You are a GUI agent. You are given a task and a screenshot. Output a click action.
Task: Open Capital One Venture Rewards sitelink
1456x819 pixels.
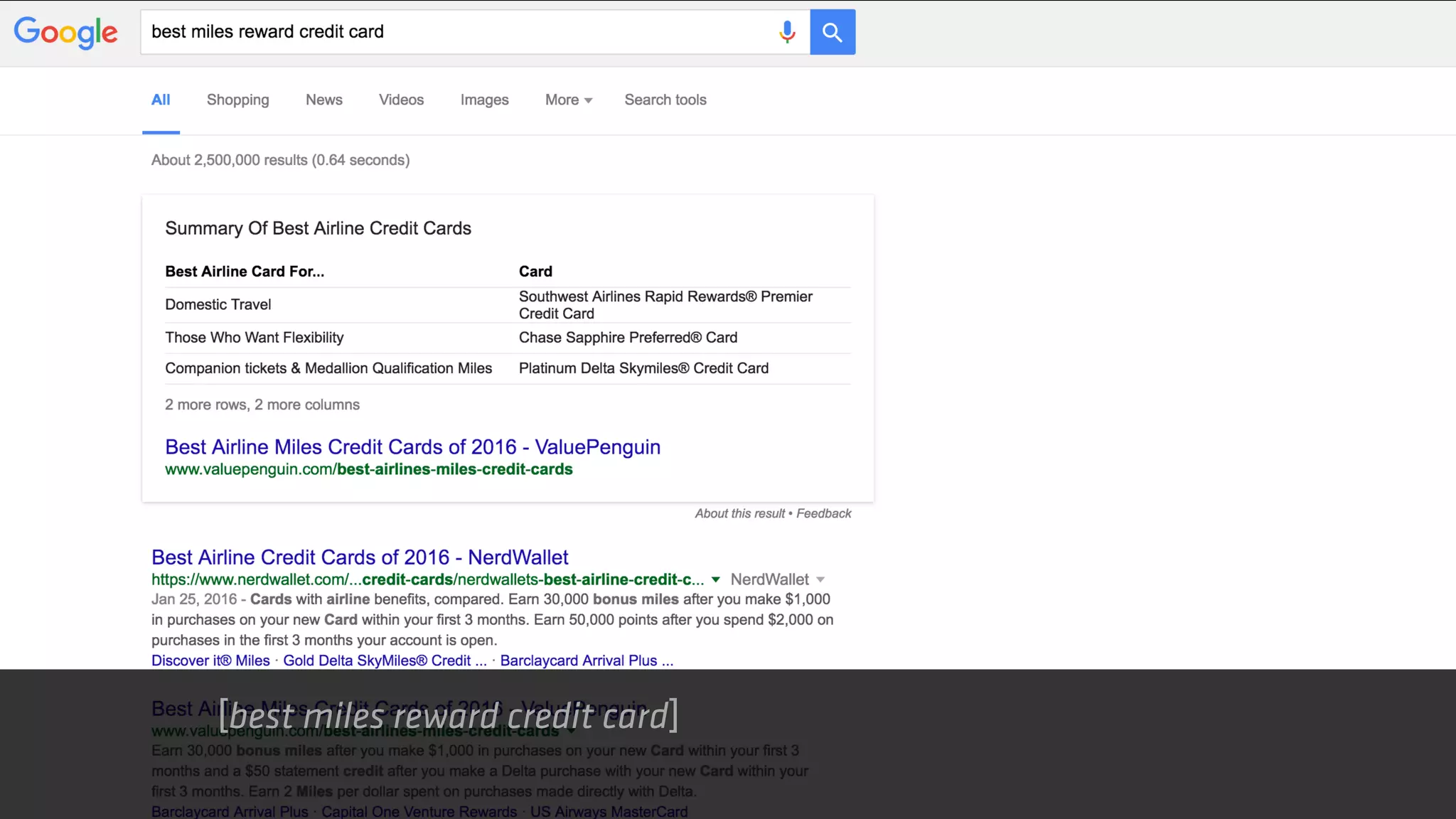pyautogui.click(x=419, y=812)
